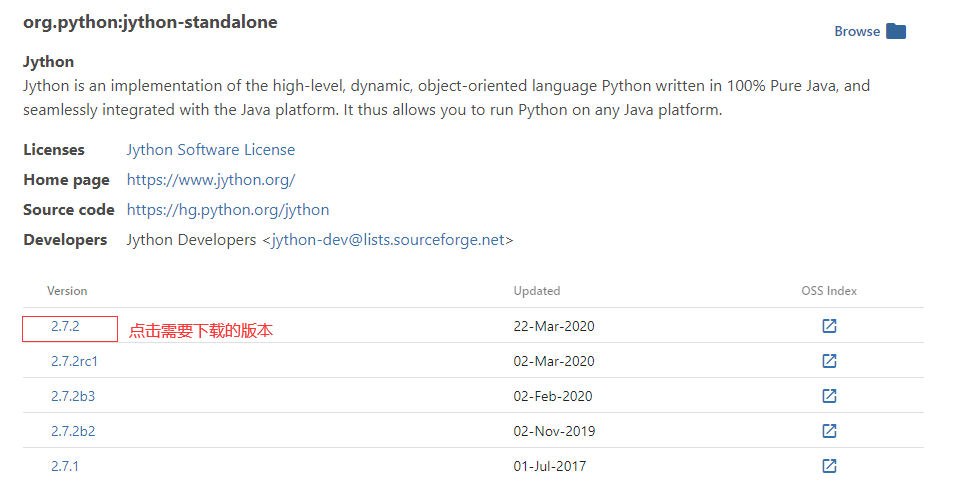Image resolution: width=962 pixels, height=492 pixels.
Task: Click the Browse link
Action: tap(857, 31)
